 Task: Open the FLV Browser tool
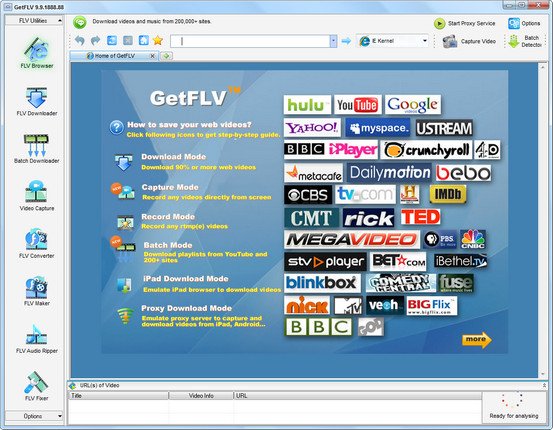[x=37, y=53]
